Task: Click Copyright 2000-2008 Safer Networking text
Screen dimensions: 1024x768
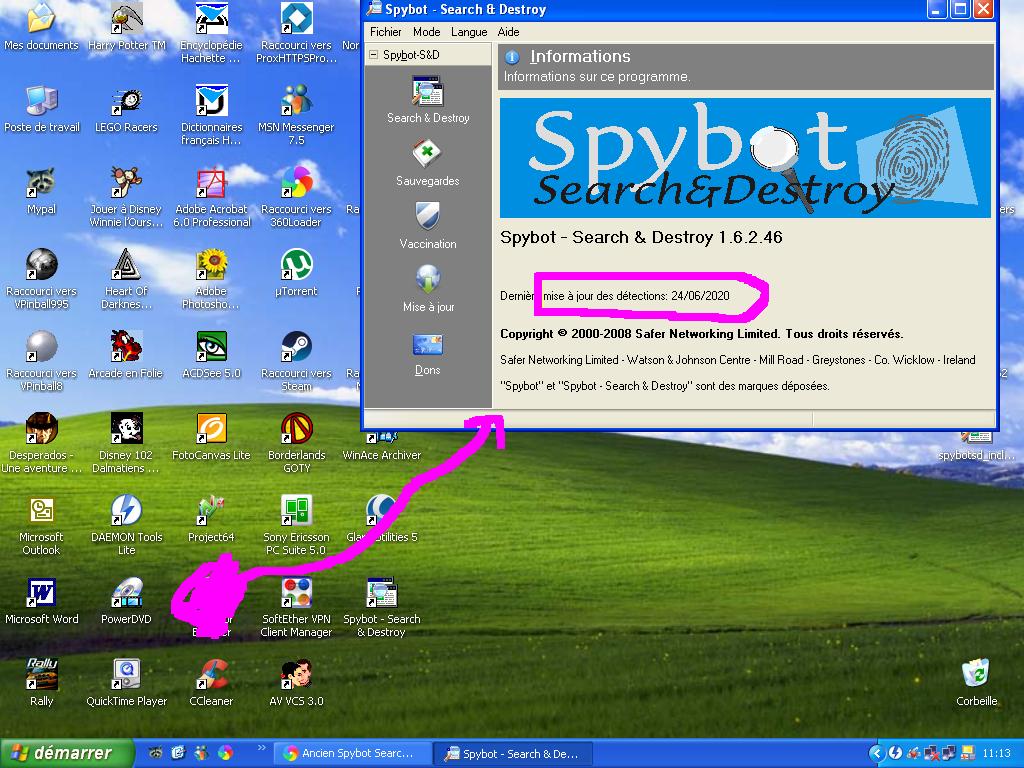Action: pos(701,334)
